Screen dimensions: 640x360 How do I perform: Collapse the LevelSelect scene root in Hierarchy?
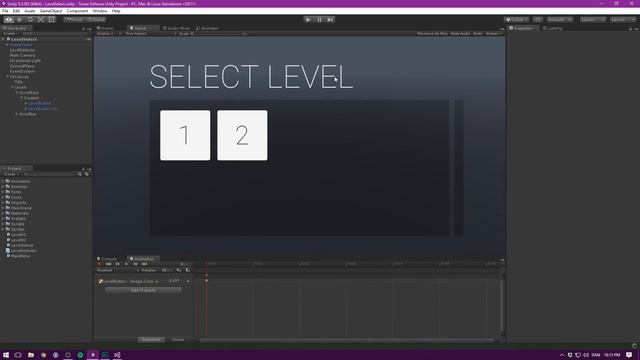[x=3, y=39]
